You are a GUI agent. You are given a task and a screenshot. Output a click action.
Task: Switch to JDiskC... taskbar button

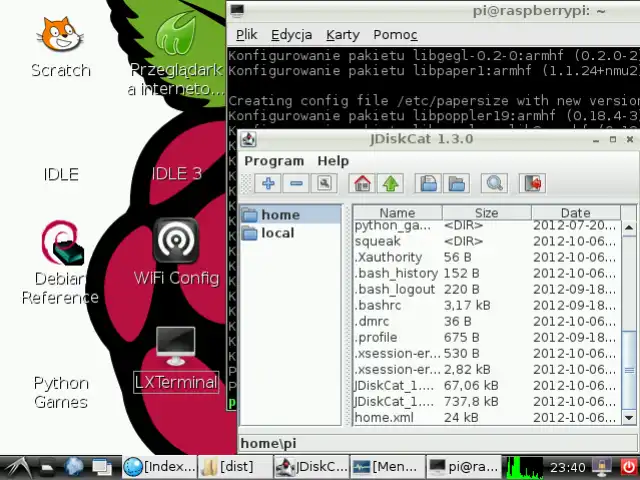click(x=311, y=467)
